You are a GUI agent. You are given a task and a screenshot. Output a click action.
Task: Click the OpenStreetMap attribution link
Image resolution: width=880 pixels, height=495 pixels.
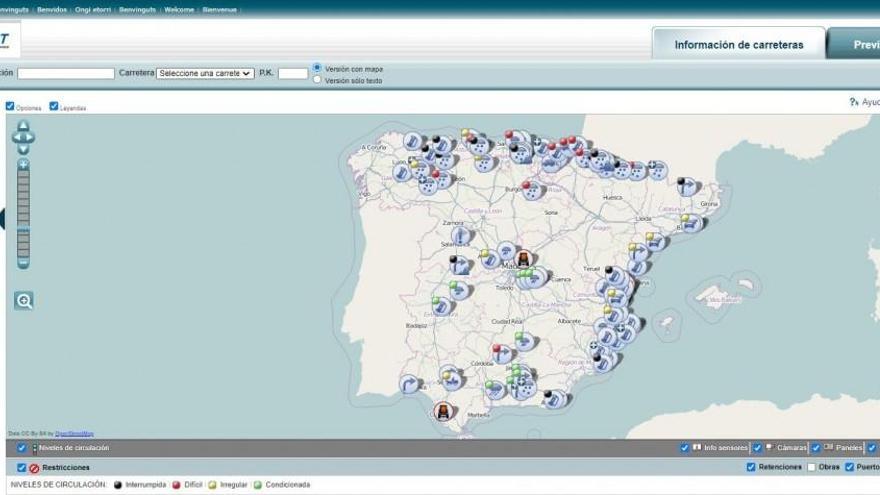(x=74, y=433)
